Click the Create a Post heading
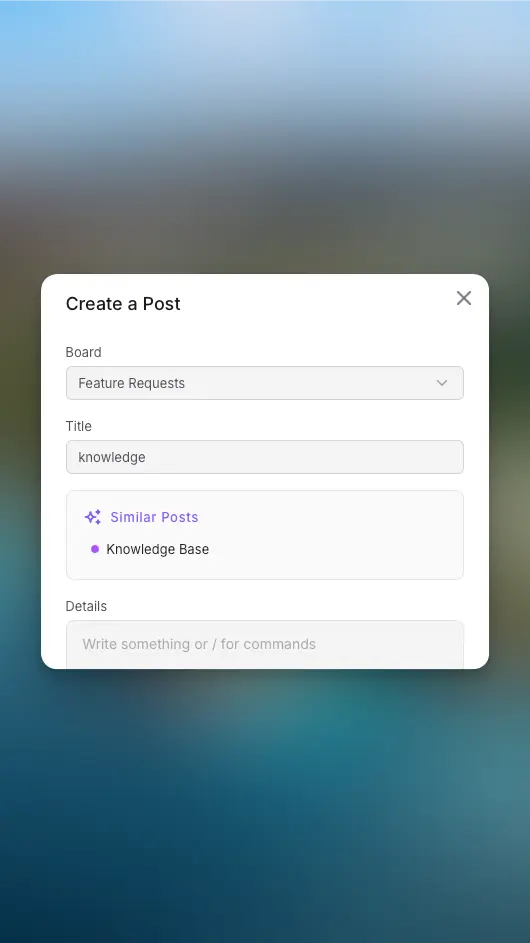 tap(123, 304)
